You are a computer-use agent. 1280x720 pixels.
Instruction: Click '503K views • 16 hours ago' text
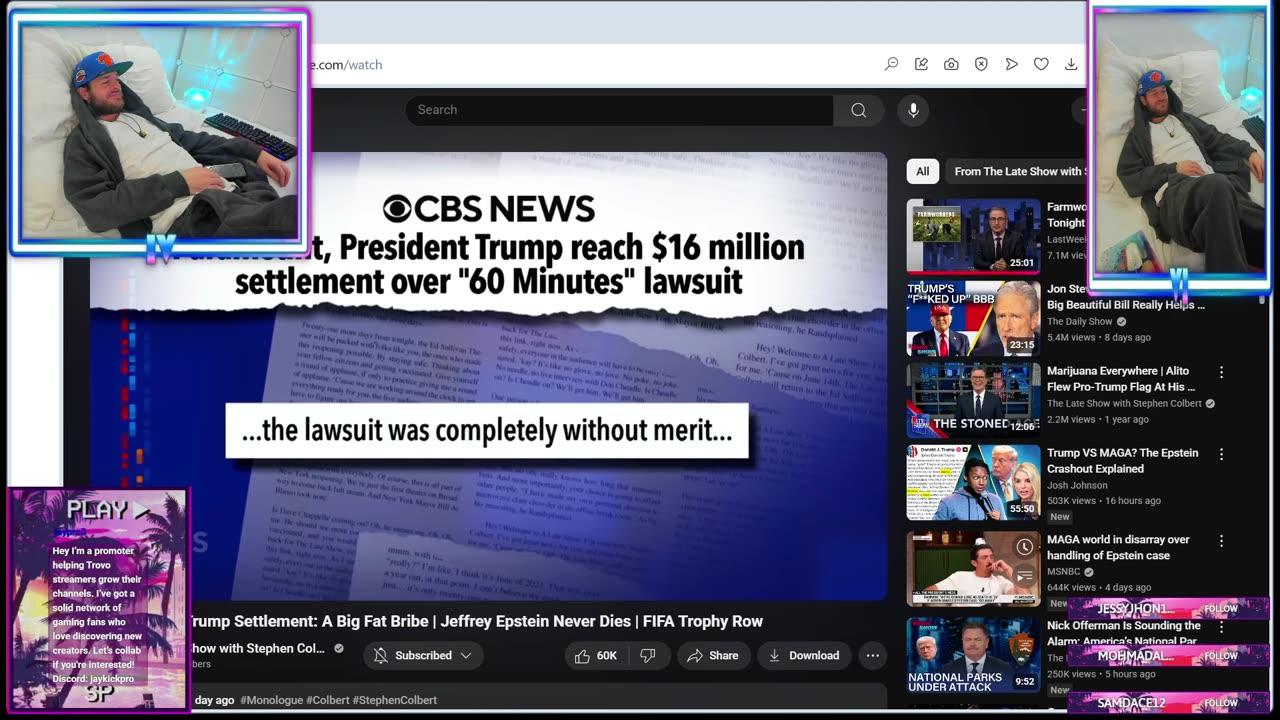click(1104, 501)
